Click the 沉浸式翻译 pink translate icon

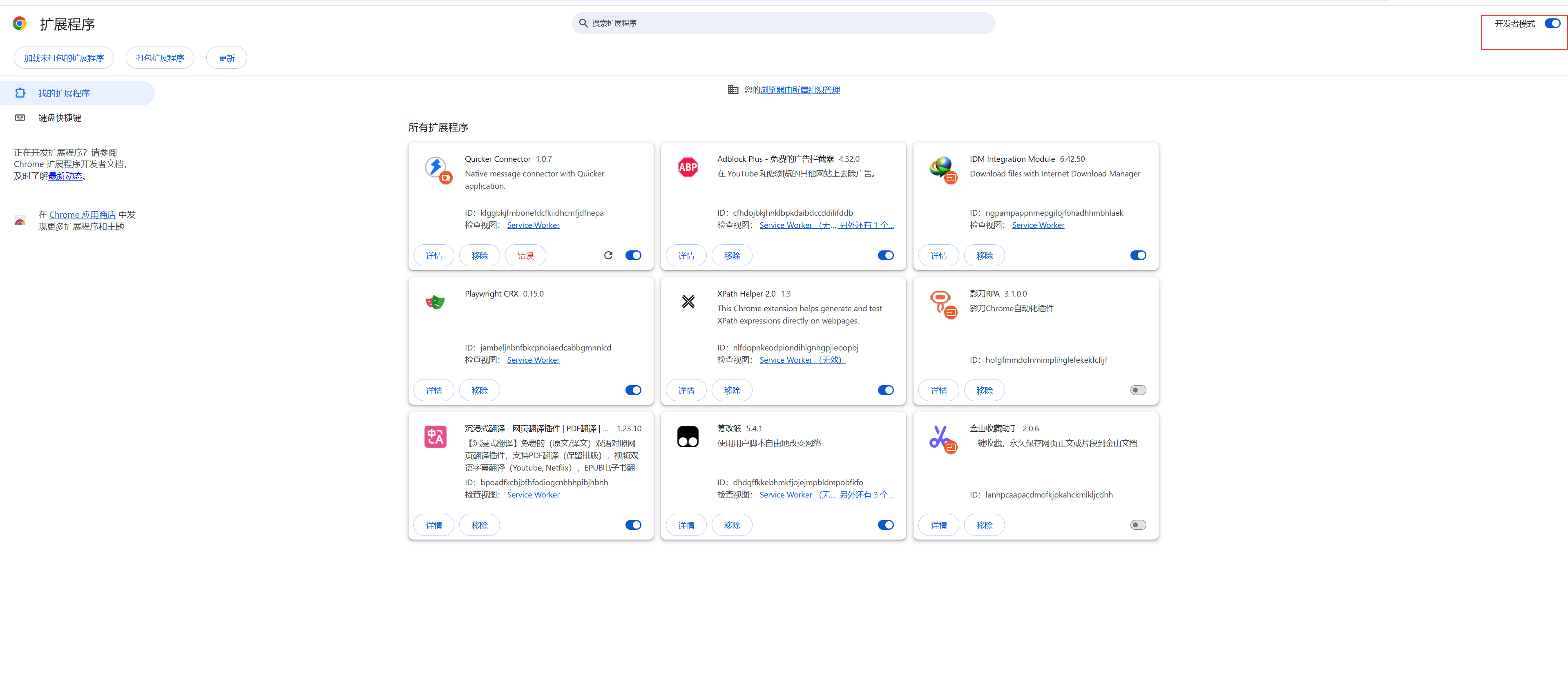(x=435, y=436)
